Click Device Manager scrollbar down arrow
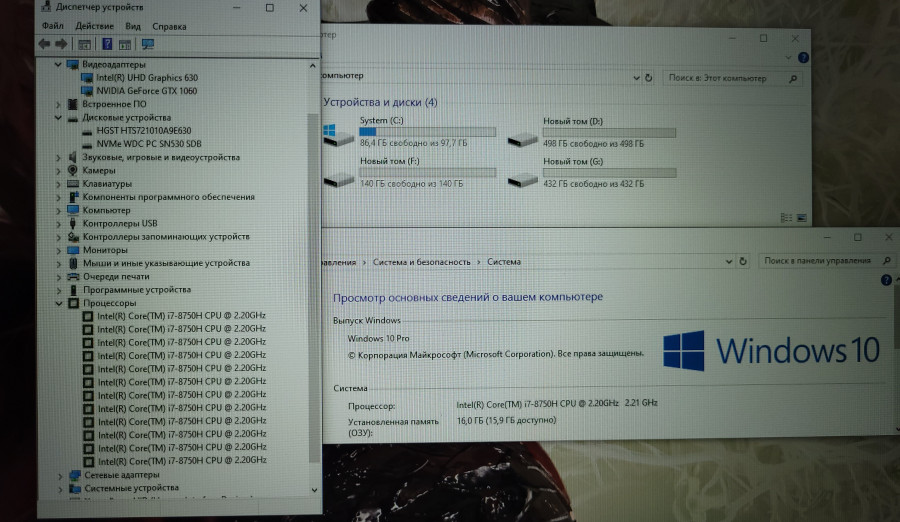Viewport: 900px width, 522px height. coord(314,490)
